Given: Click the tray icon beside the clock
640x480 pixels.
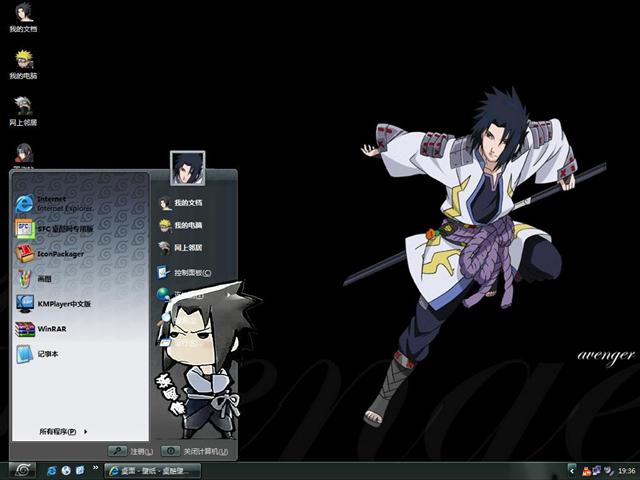Looking at the screenshot, I should click(x=609, y=471).
